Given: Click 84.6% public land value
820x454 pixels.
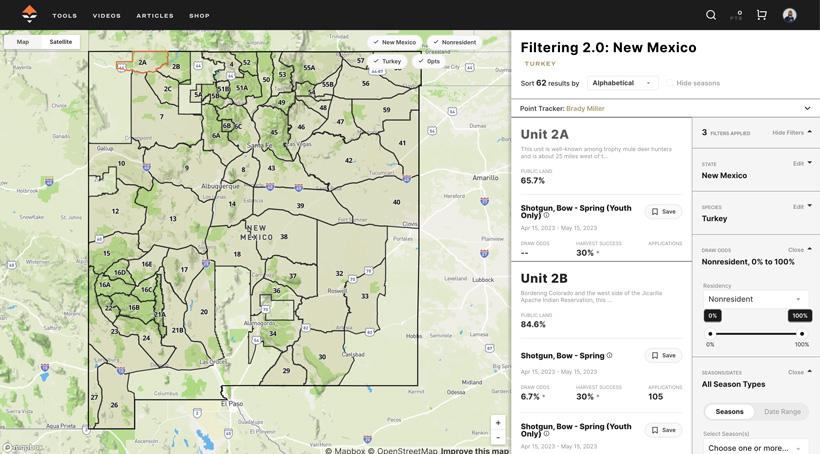Looking at the screenshot, I should click(x=533, y=324).
